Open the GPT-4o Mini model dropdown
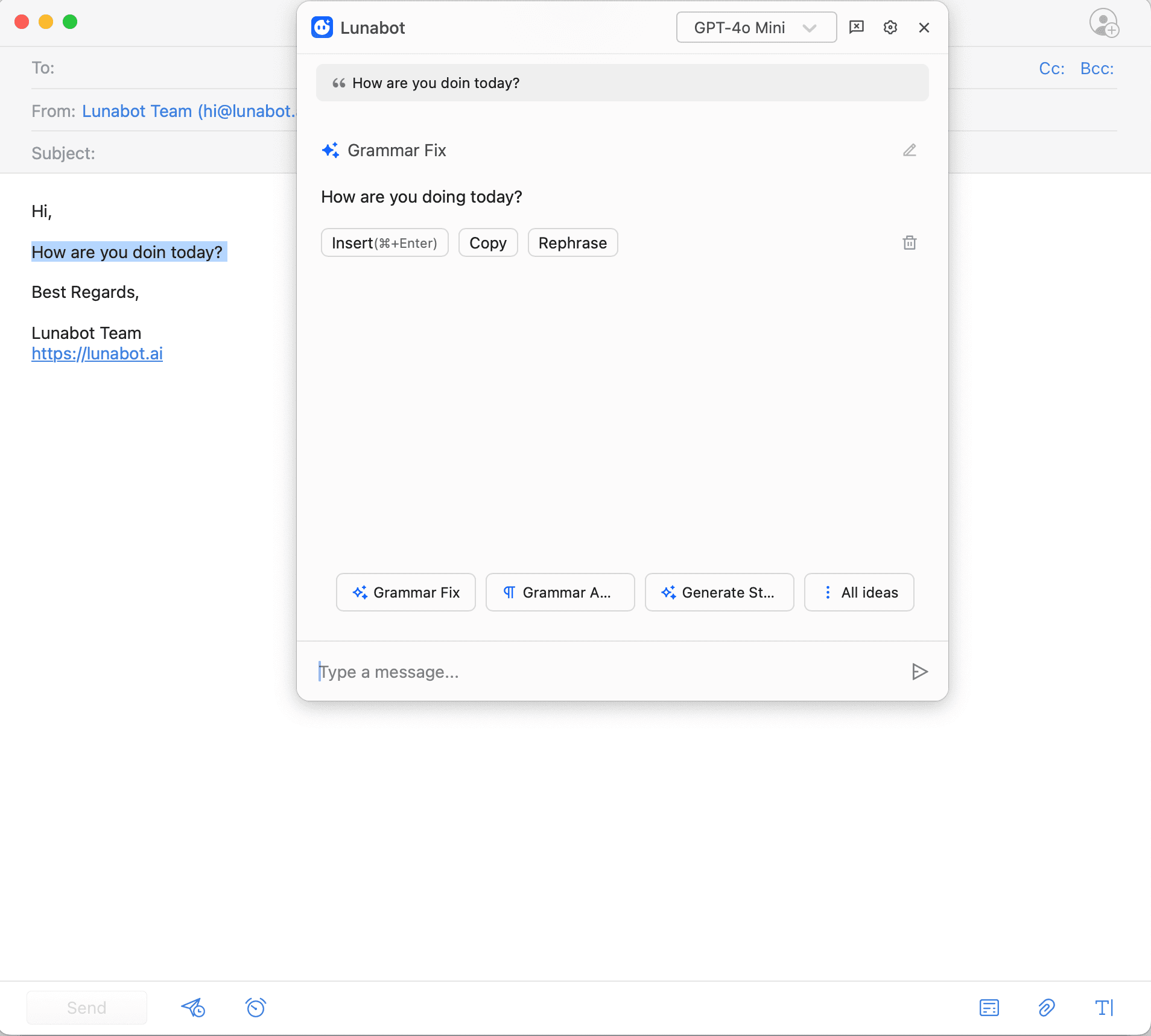Image resolution: width=1151 pixels, height=1036 pixels. coord(756,28)
